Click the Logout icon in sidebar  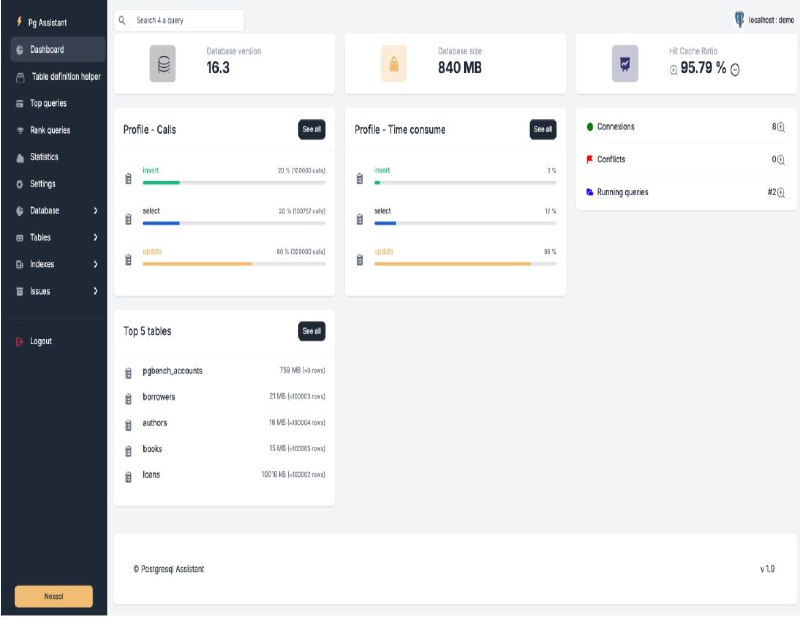(x=19, y=341)
